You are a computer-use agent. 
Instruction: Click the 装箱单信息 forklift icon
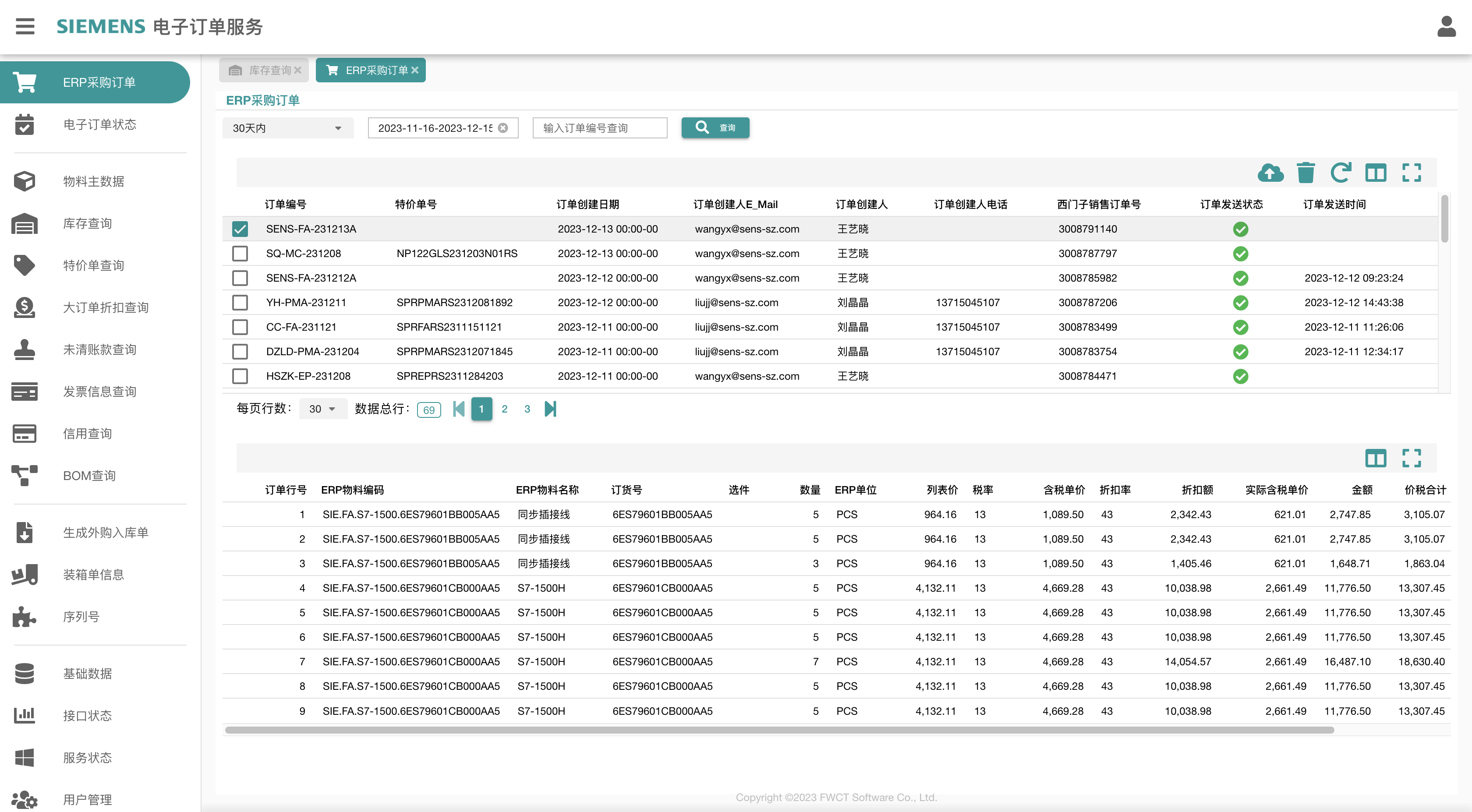click(25, 574)
